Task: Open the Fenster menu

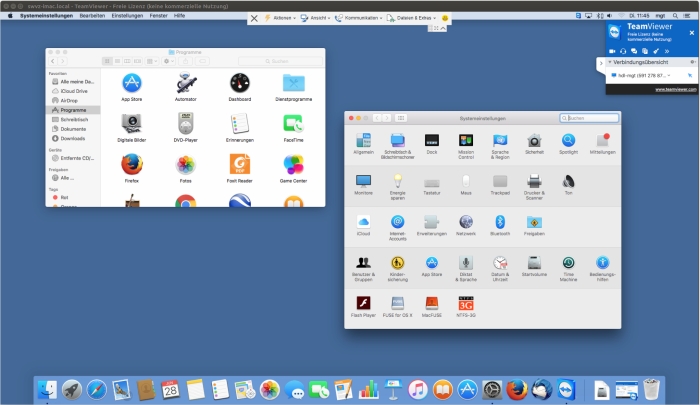Action: pyautogui.click(x=158, y=16)
